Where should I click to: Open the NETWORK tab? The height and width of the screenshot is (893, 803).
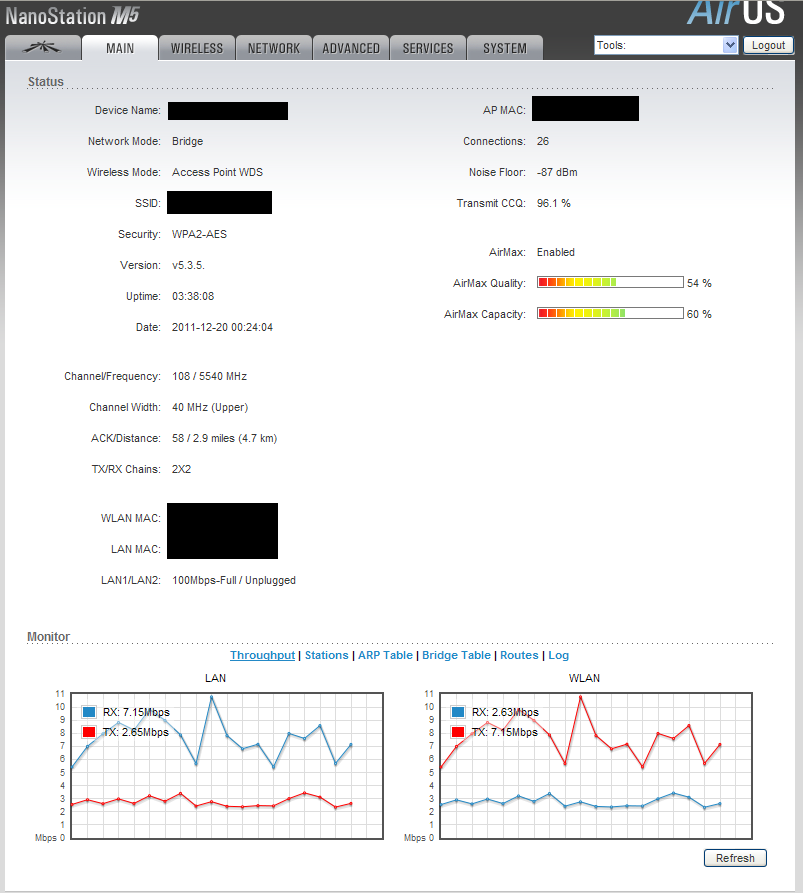pos(274,48)
